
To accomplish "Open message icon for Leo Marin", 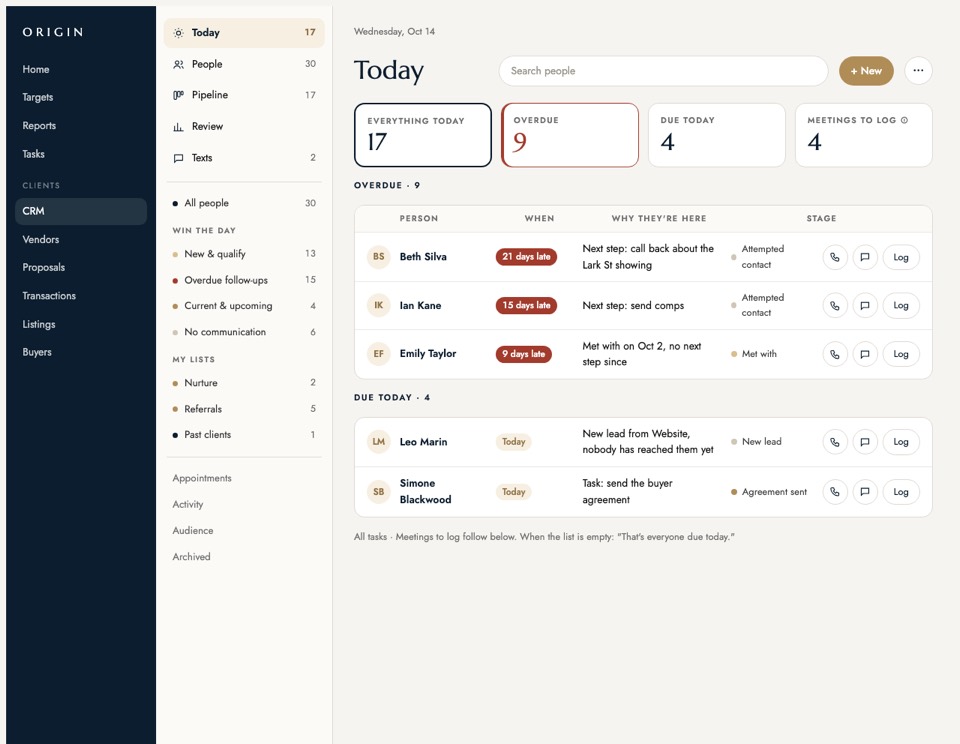I will [x=864, y=442].
